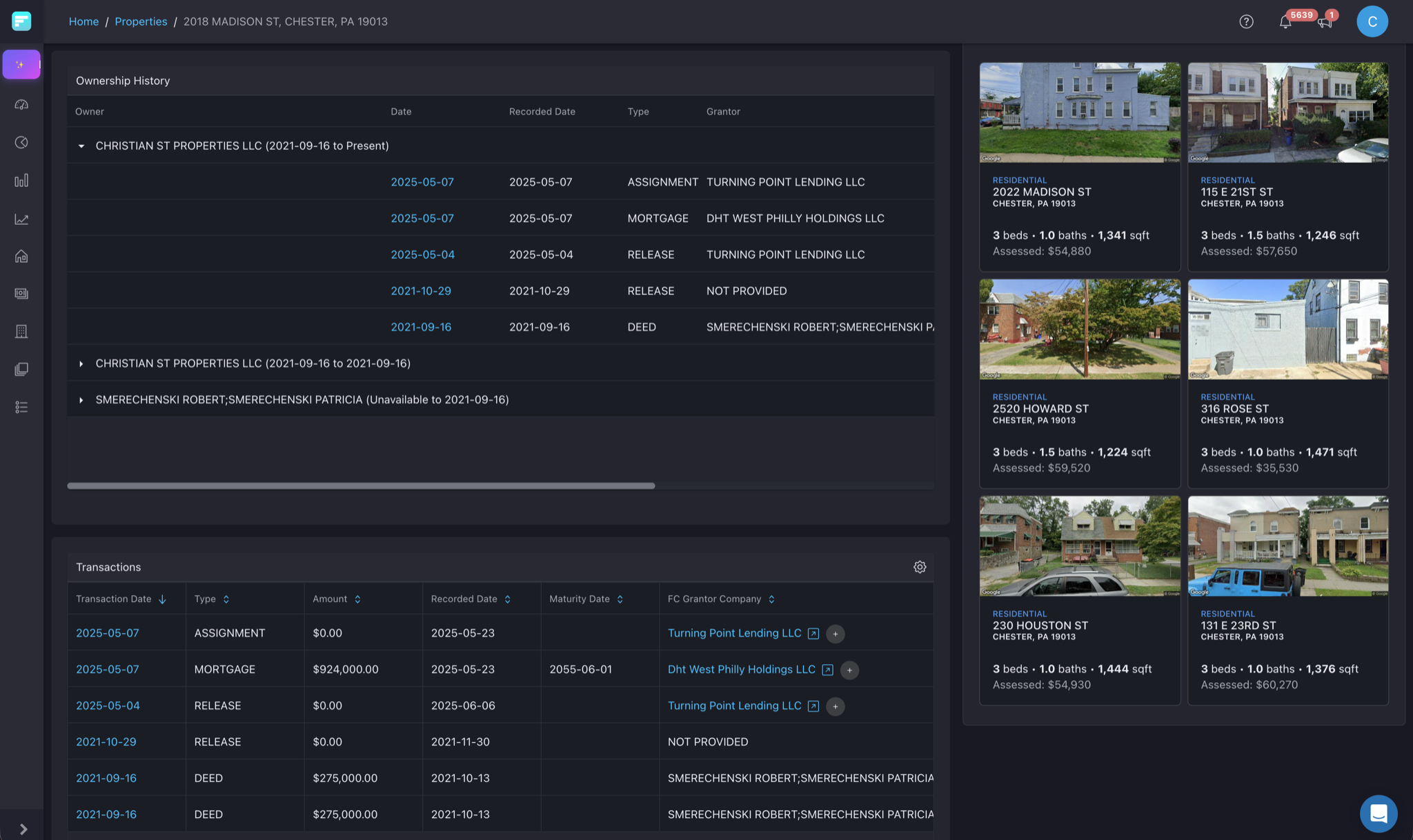This screenshot has width=1413, height=840.
Task: Open the dashboard gauge sidebar icon
Action: coord(21,104)
